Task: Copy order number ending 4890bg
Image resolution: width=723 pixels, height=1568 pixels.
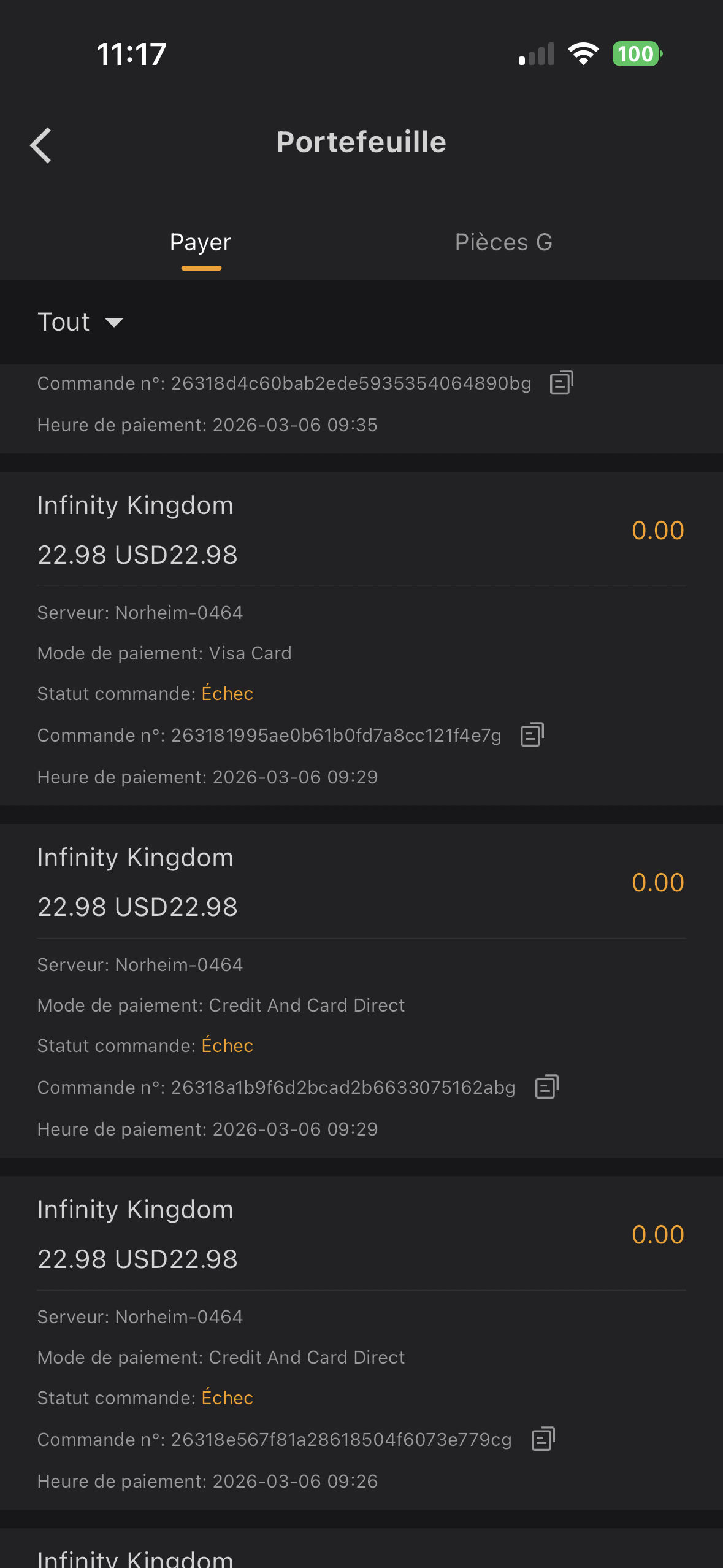Action: [561, 383]
